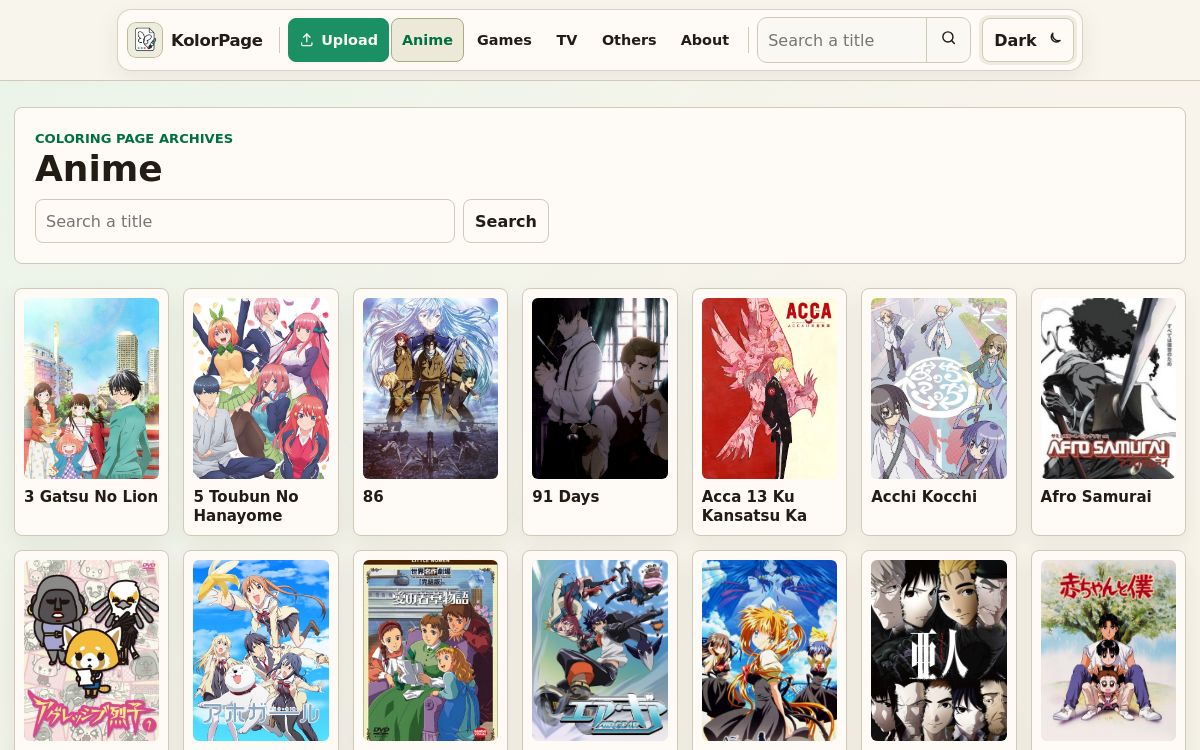Screen dimensions: 1200x750
Task: Focus the header Search a title field
Action: [x=842, y=40]
